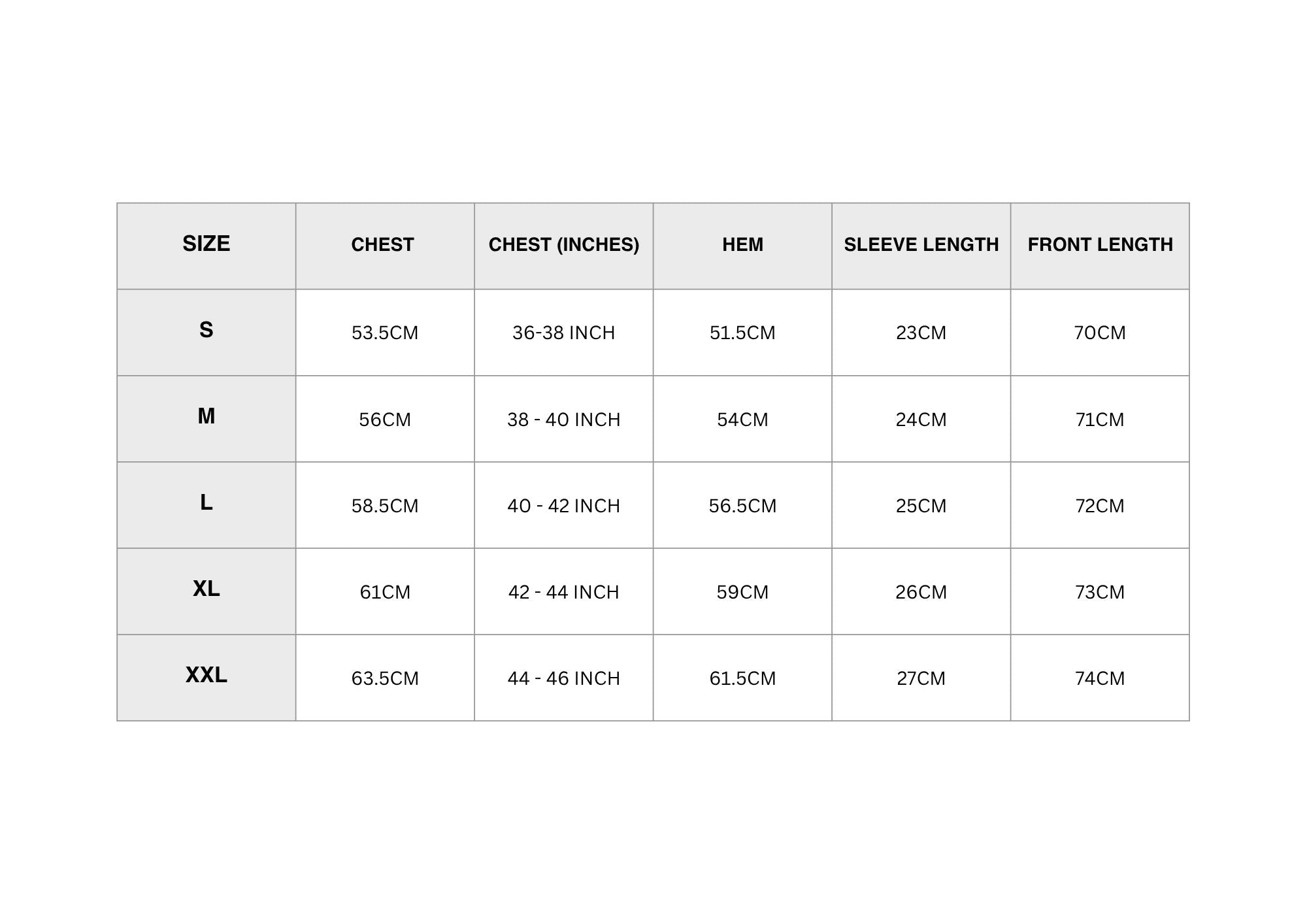The width and height of the screenshot is (1307, 924).
Task: Select the 42 - 44 INCH cell
Action: [563, 592]
